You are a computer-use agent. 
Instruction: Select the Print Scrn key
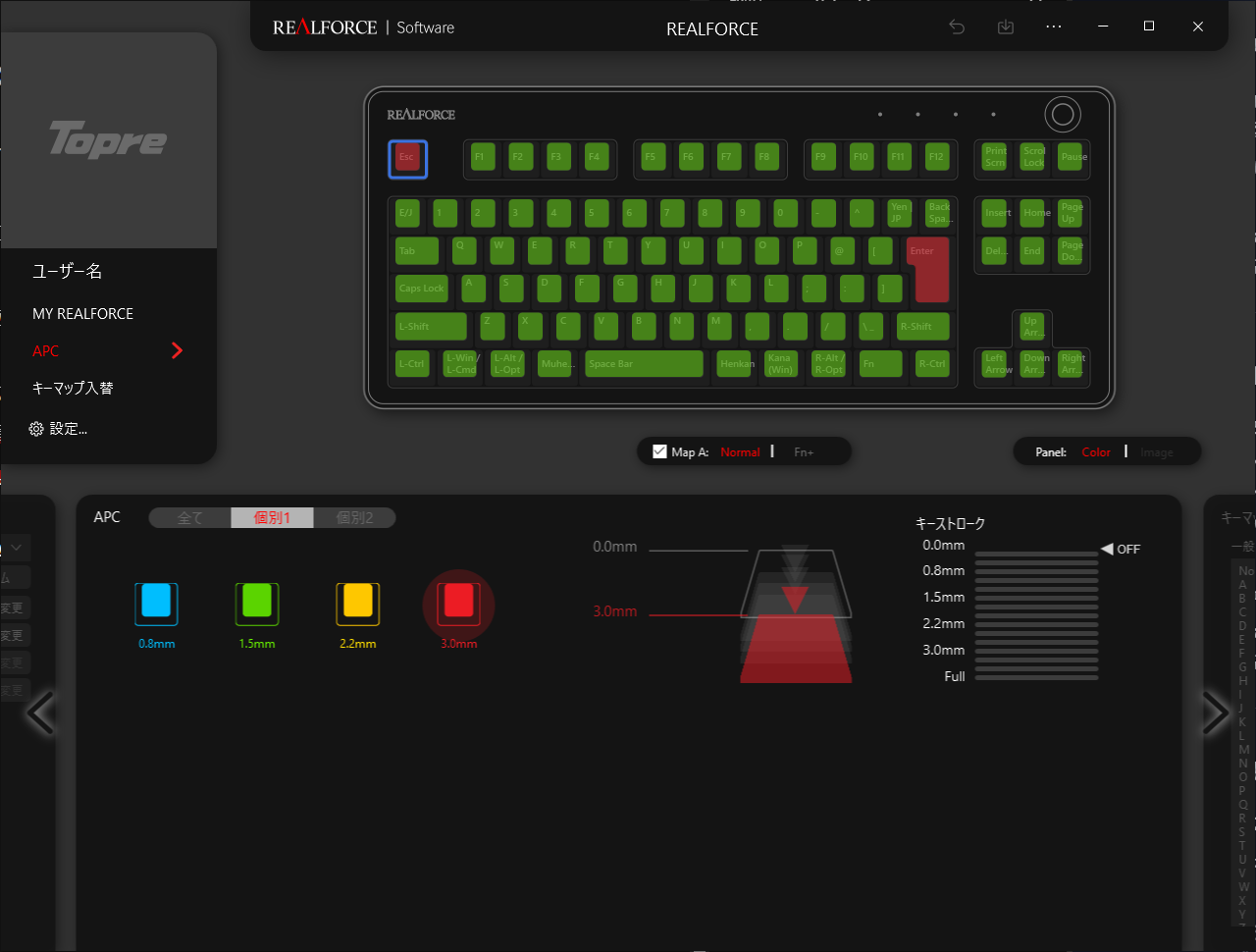995,157
